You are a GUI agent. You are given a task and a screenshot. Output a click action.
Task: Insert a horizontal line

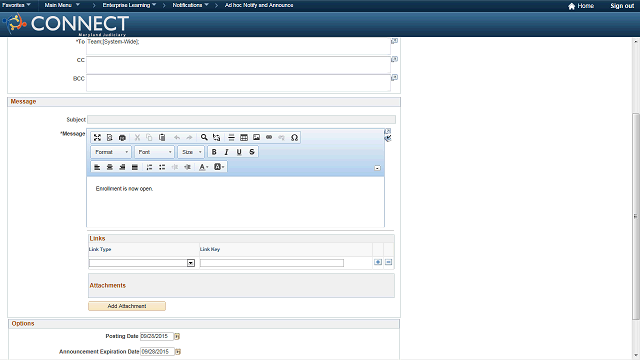[x=231, y=138]
